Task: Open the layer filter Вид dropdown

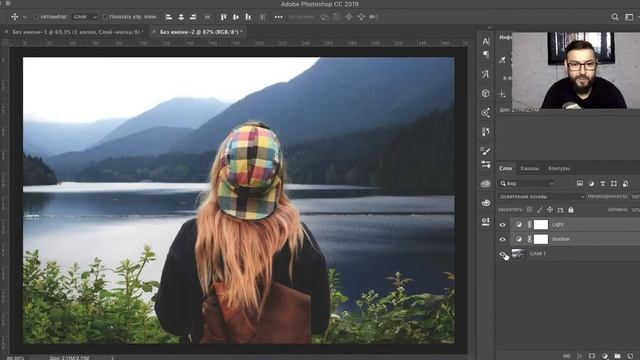Action: click(527, 184)
